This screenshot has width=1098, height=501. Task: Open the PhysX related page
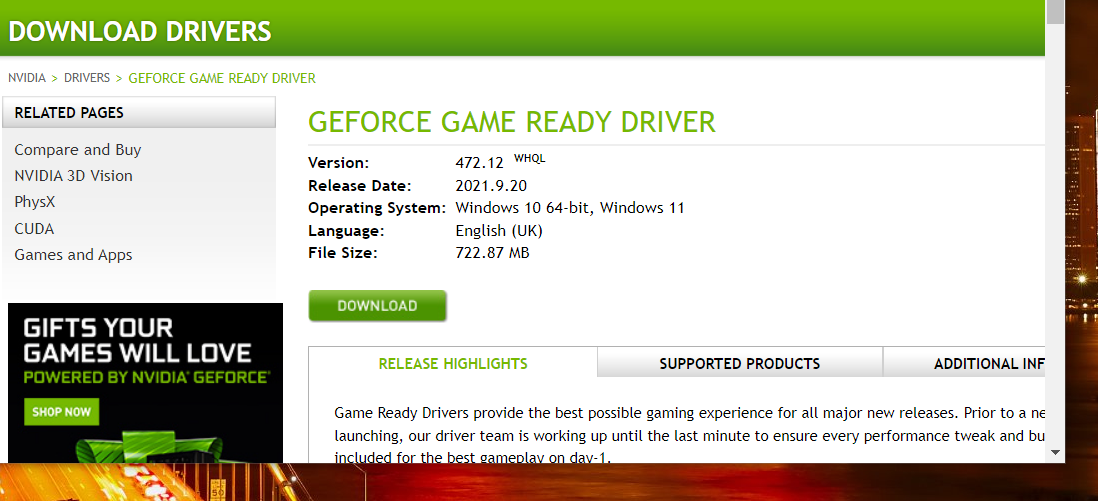[x=34, y=203]
